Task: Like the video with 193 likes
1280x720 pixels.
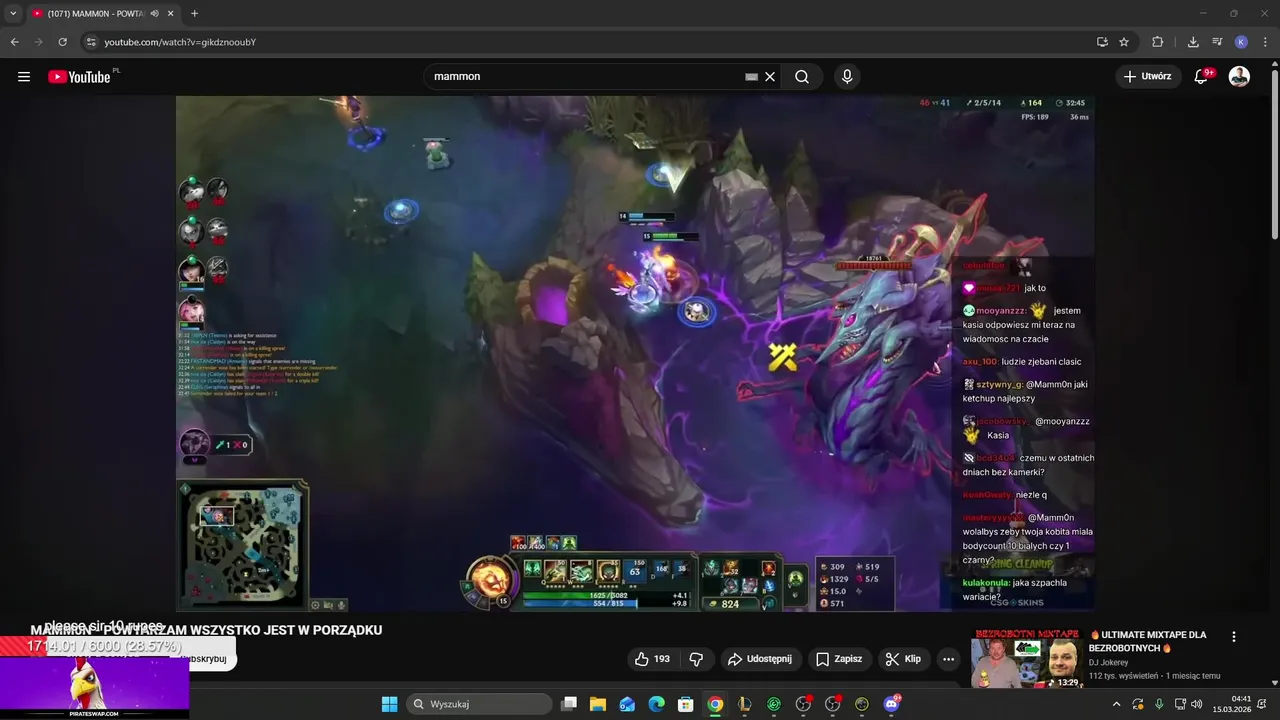Action: pyautogui.click(x=652, y=659)
